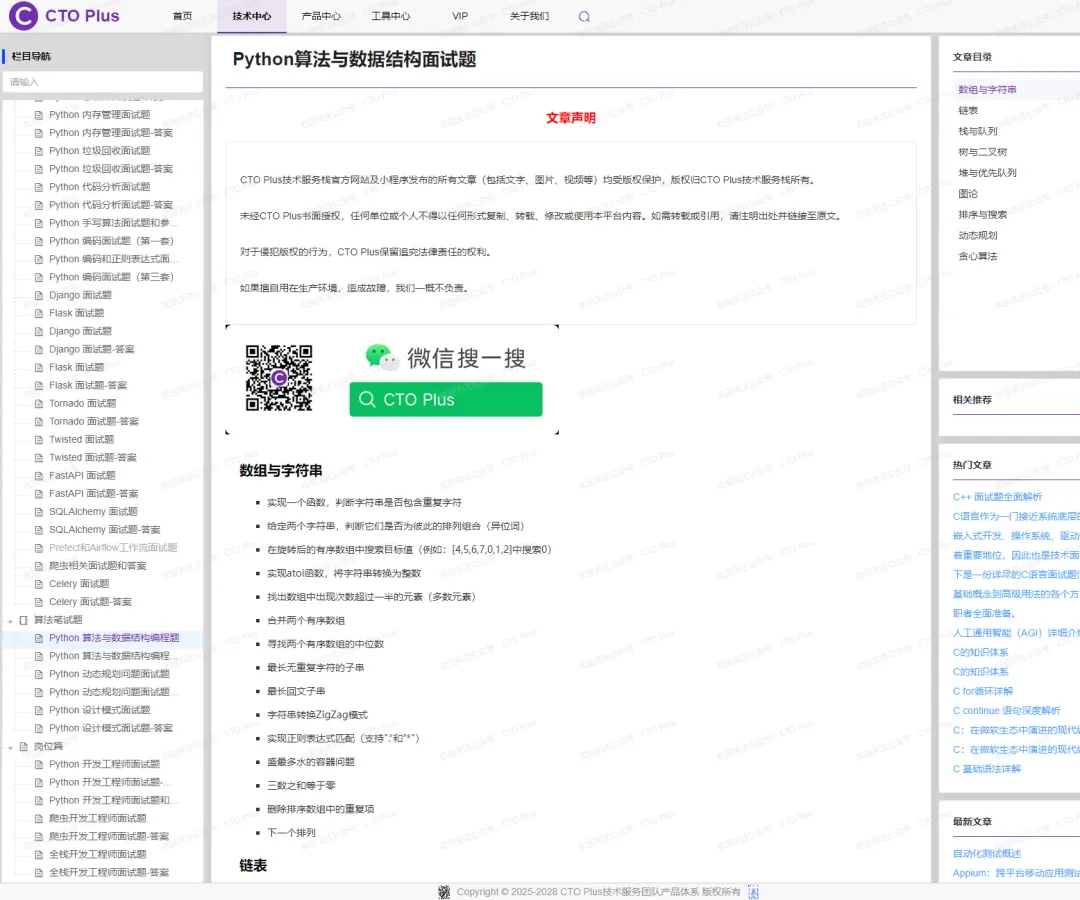Image resolution: width=1080 pixels, height=900 pixels.
Task: Open the search magnifier in top navigation
Action: coord(584,17)
